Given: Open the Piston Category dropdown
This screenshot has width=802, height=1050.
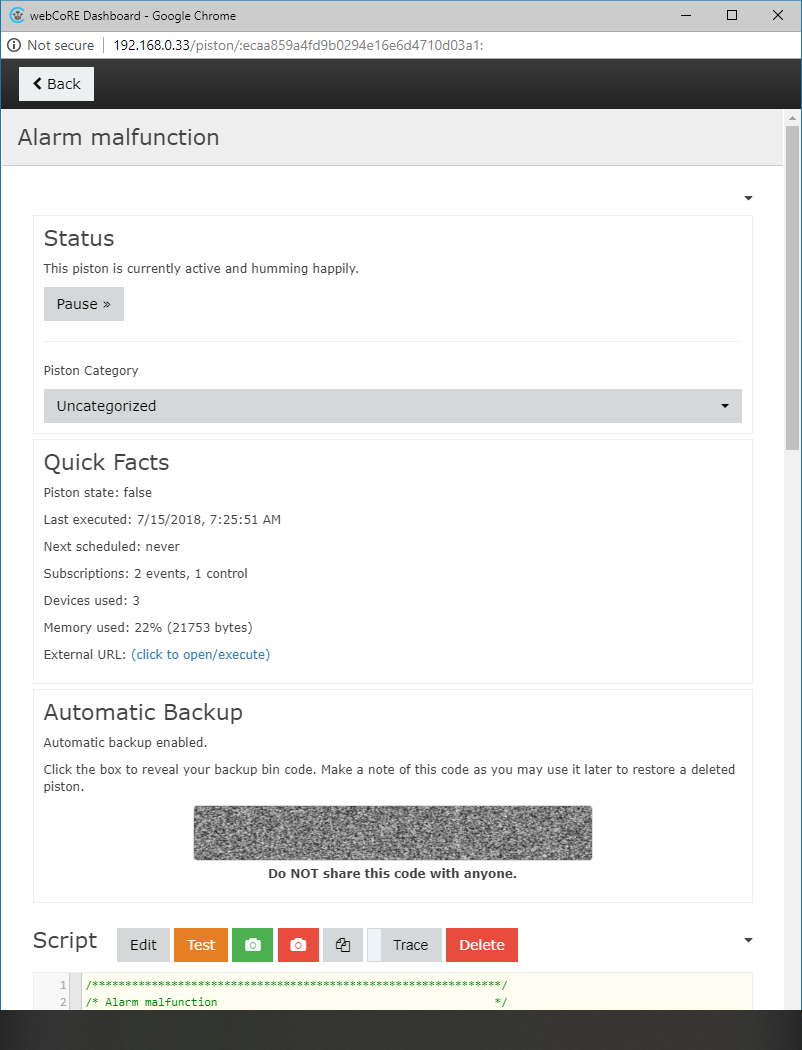Looking at the screenshot, I should (x=392, y=406).
